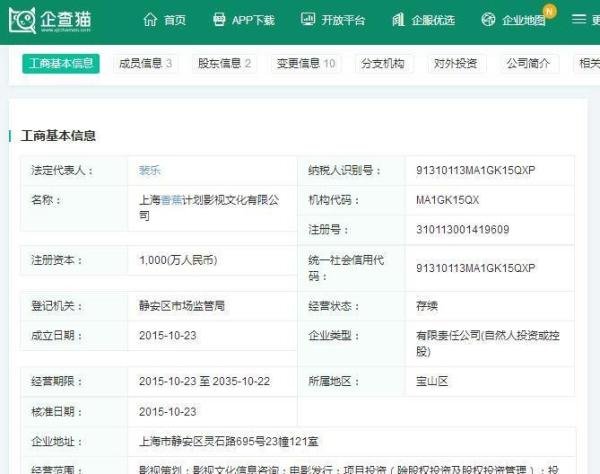This screenshot has height=474, width=600.
Task: Click the 注册号 label
Action: click(x=328, y=230)
